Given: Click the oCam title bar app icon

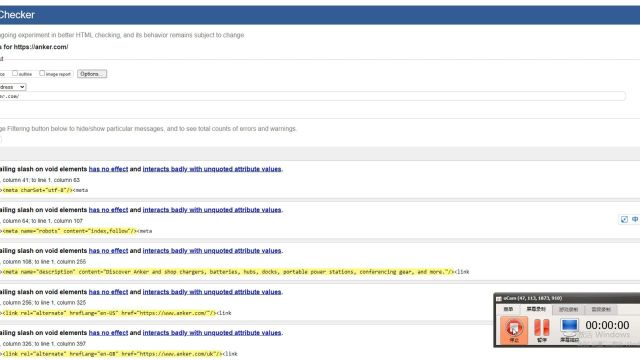Looking at the screenshot, I should click(498, 298).
